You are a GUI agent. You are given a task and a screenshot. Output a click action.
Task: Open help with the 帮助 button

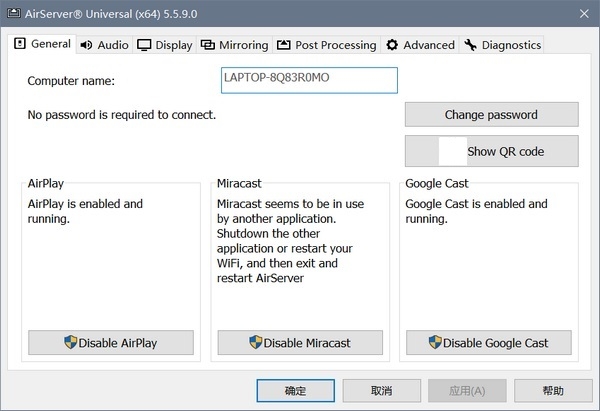553,390
